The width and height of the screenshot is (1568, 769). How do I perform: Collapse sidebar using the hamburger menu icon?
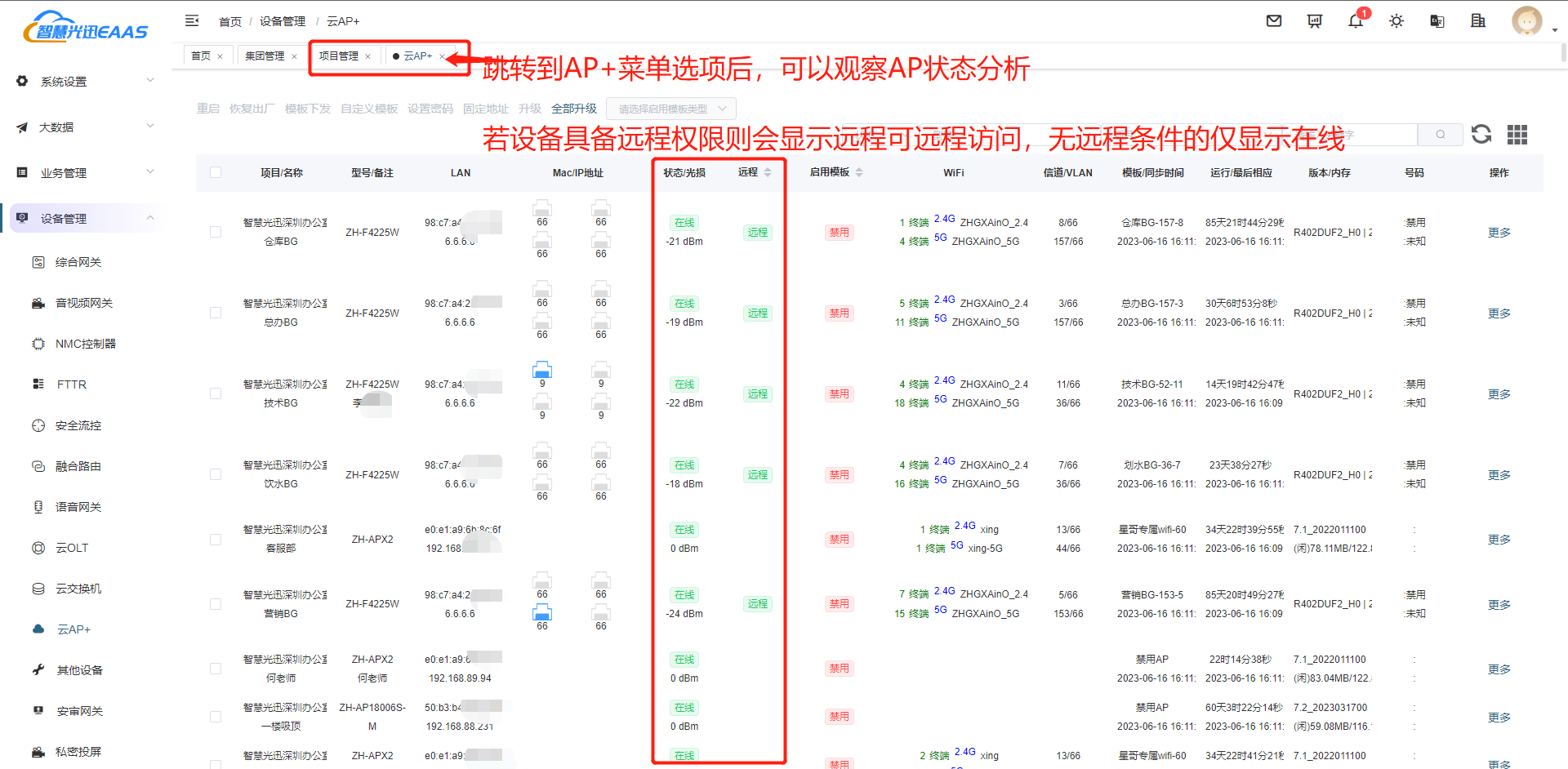click(192, 20)
